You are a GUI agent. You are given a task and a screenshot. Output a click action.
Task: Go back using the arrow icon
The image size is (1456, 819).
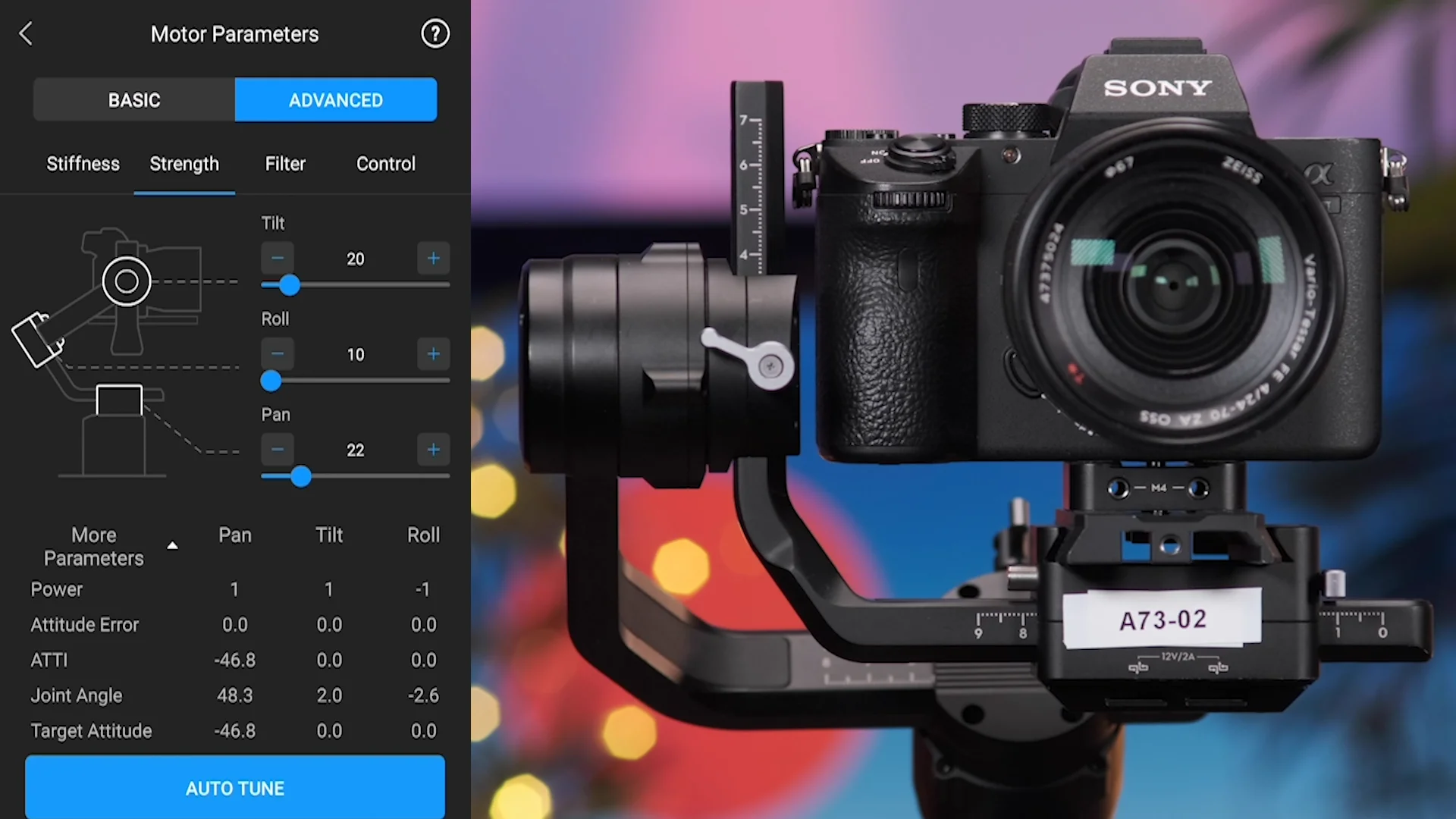coord(26,33)
